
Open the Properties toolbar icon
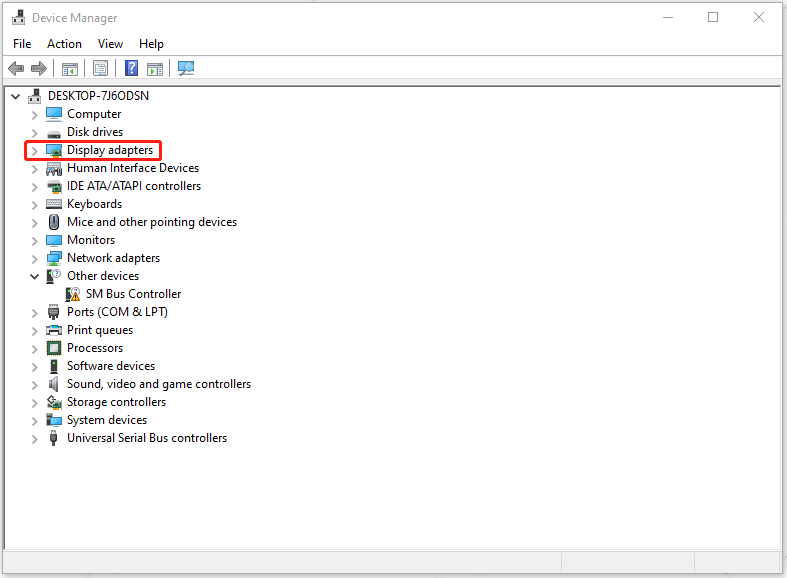click(100, 68)
